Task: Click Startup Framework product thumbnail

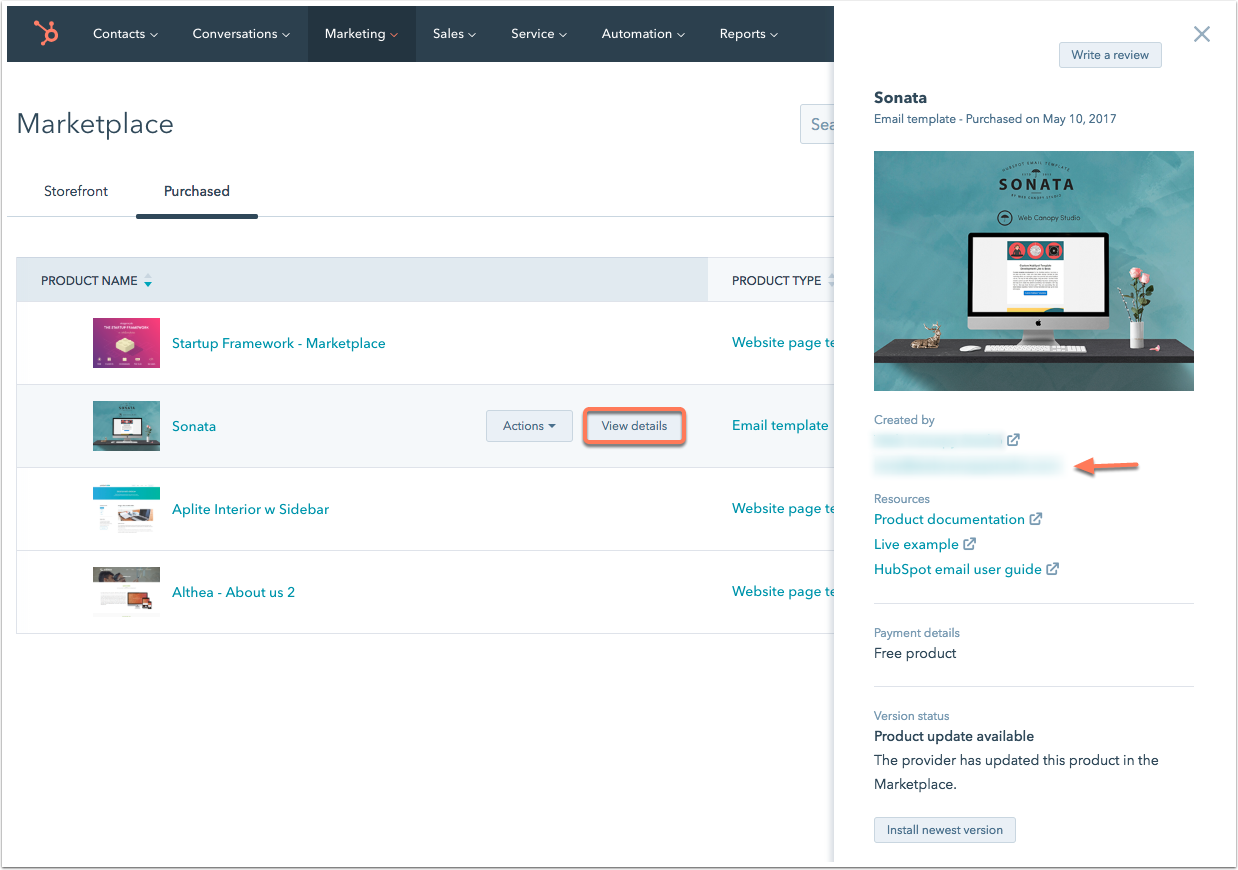Action: click(126, 343)
